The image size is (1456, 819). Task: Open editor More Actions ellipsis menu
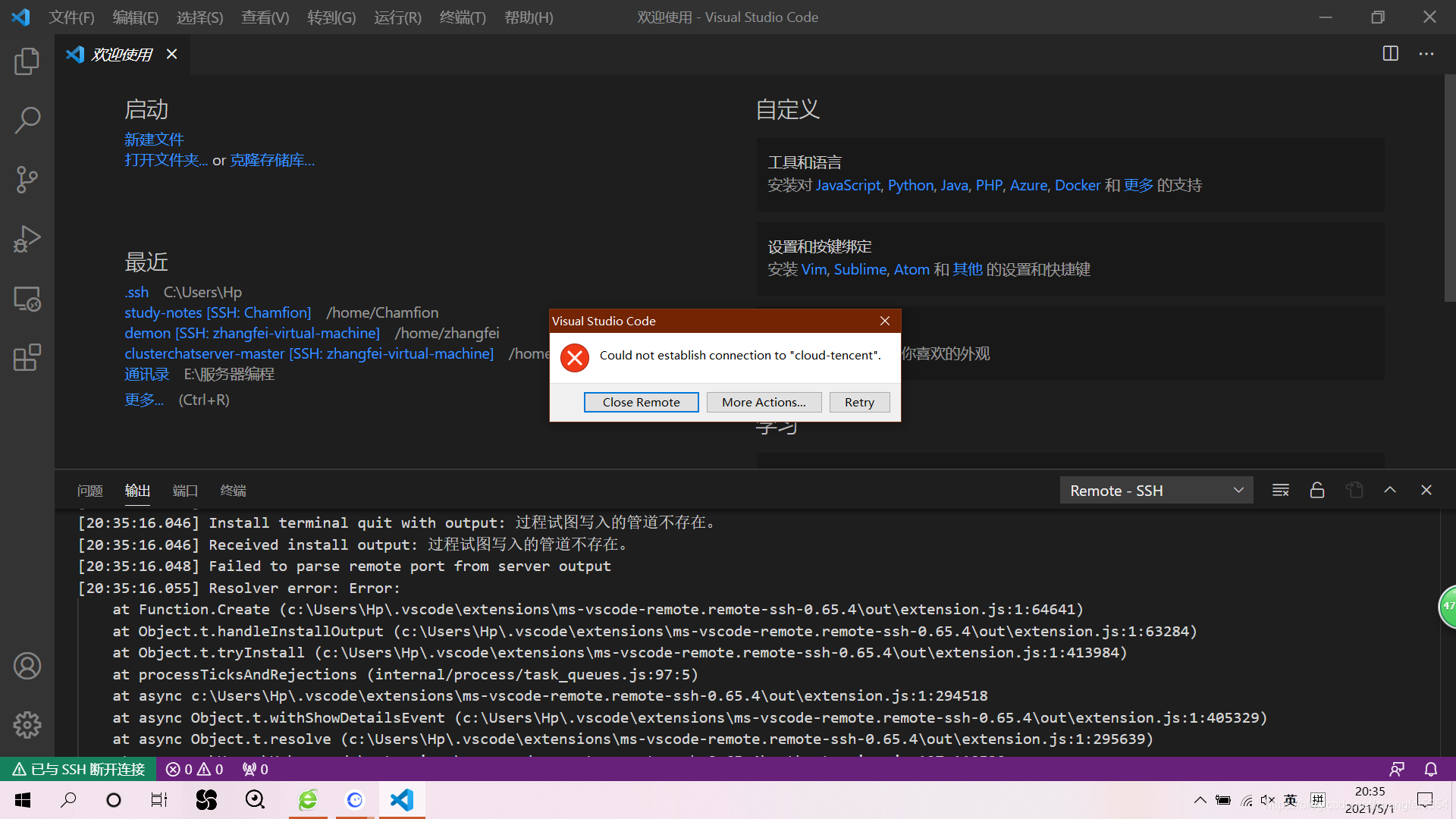coord(1426,54)
